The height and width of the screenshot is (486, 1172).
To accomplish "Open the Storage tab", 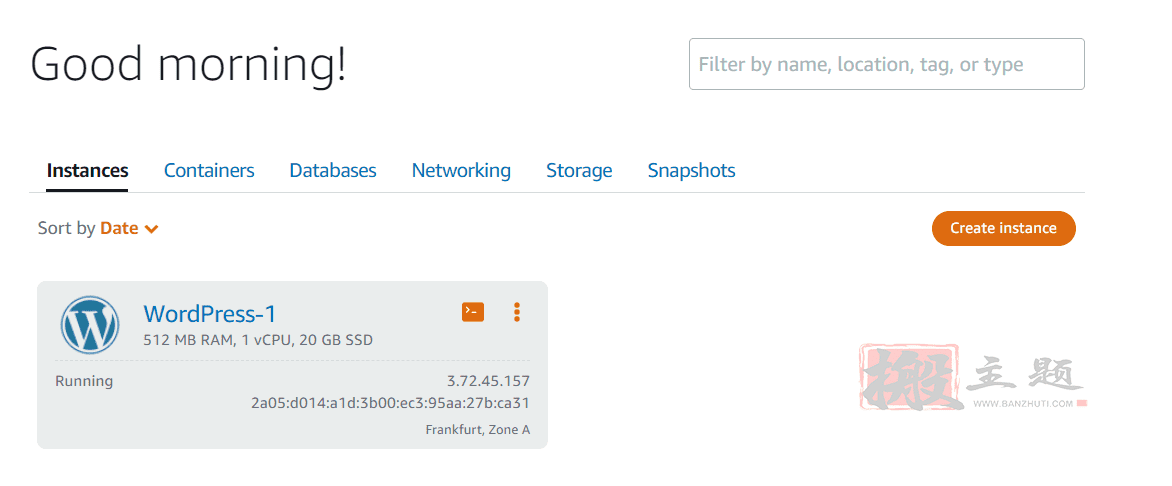I will pos(579,170).
